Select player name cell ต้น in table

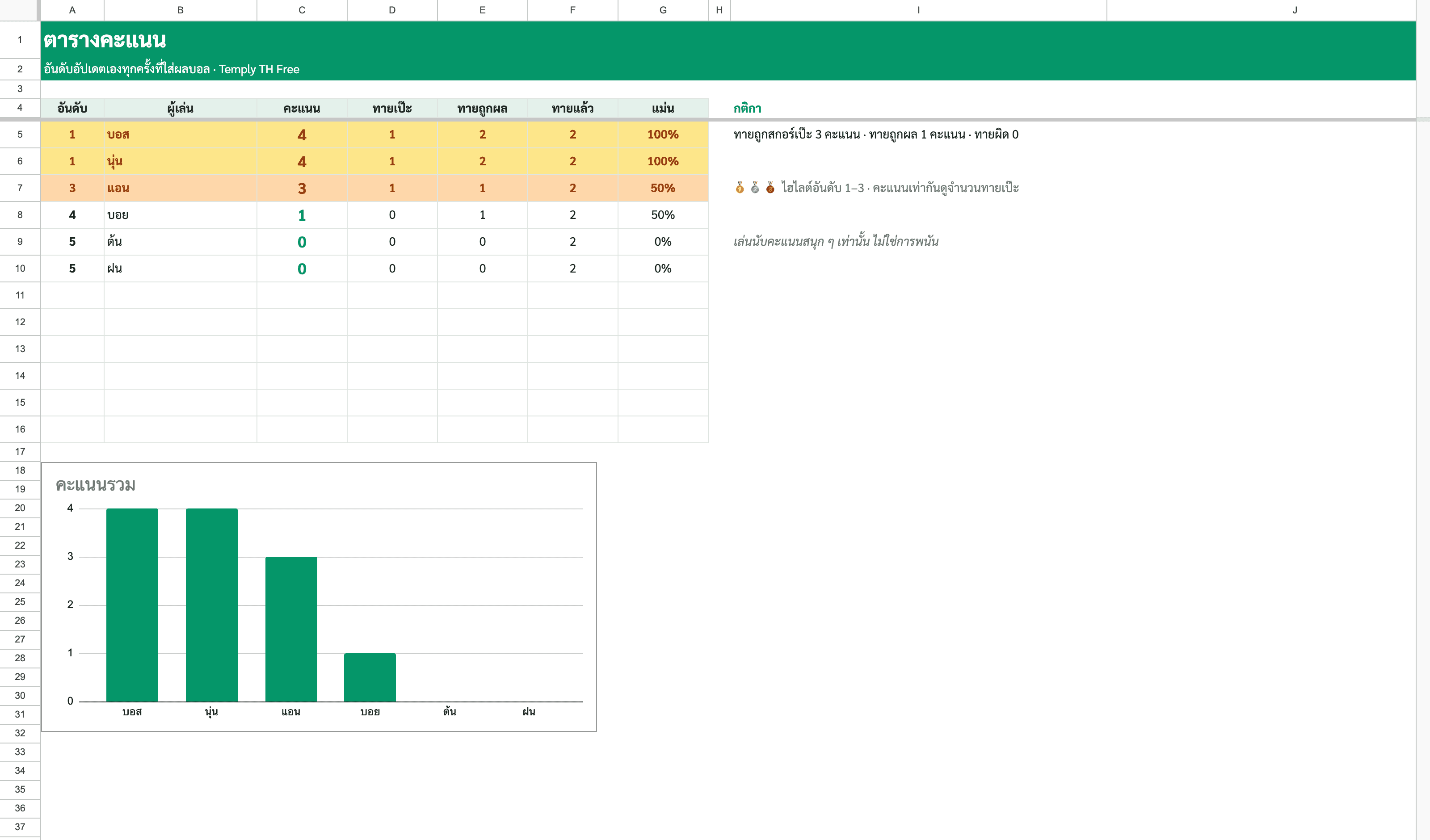(181, 242)
